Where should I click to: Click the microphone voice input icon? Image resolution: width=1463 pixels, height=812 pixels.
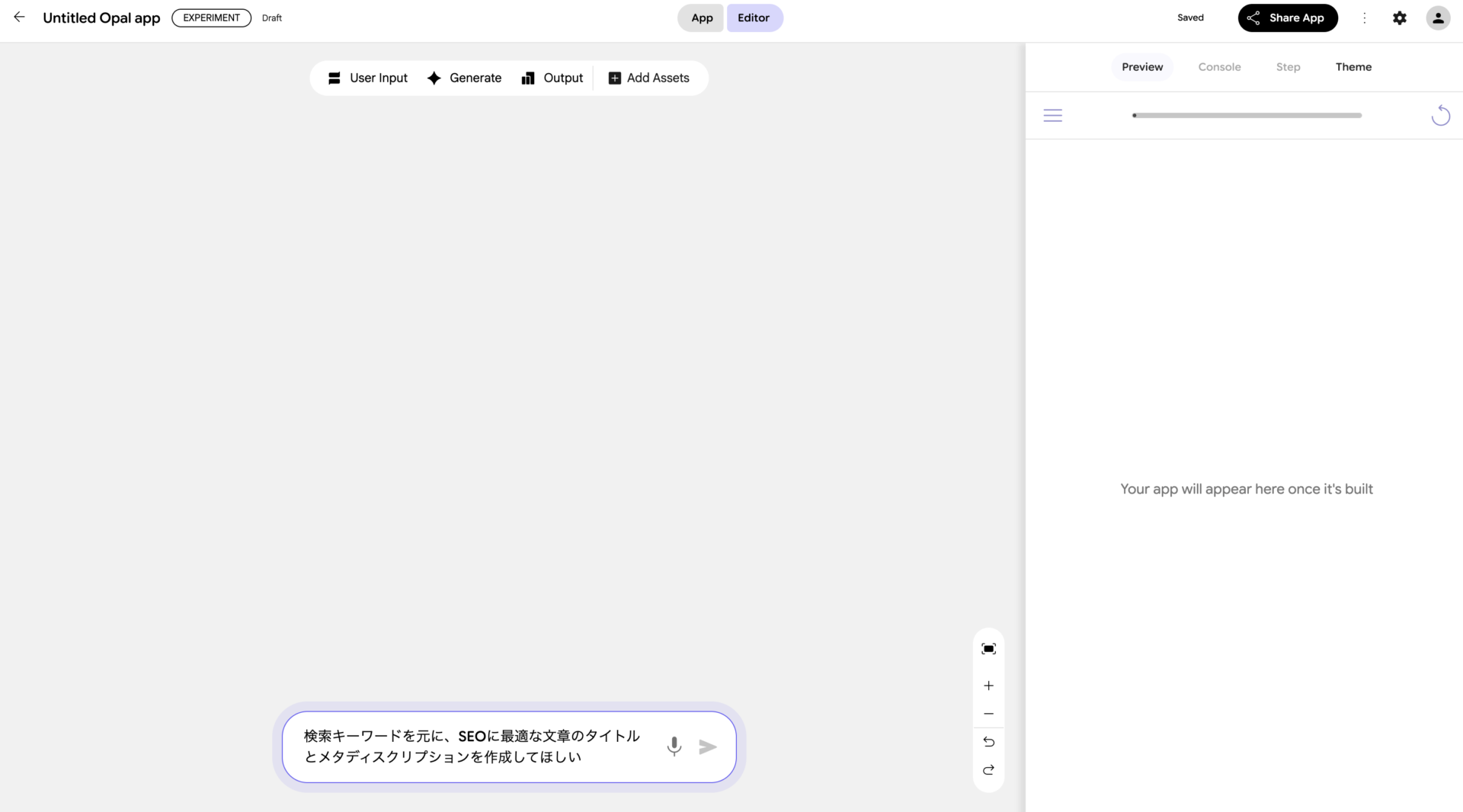pyautogui.click(x=674, y=746)
